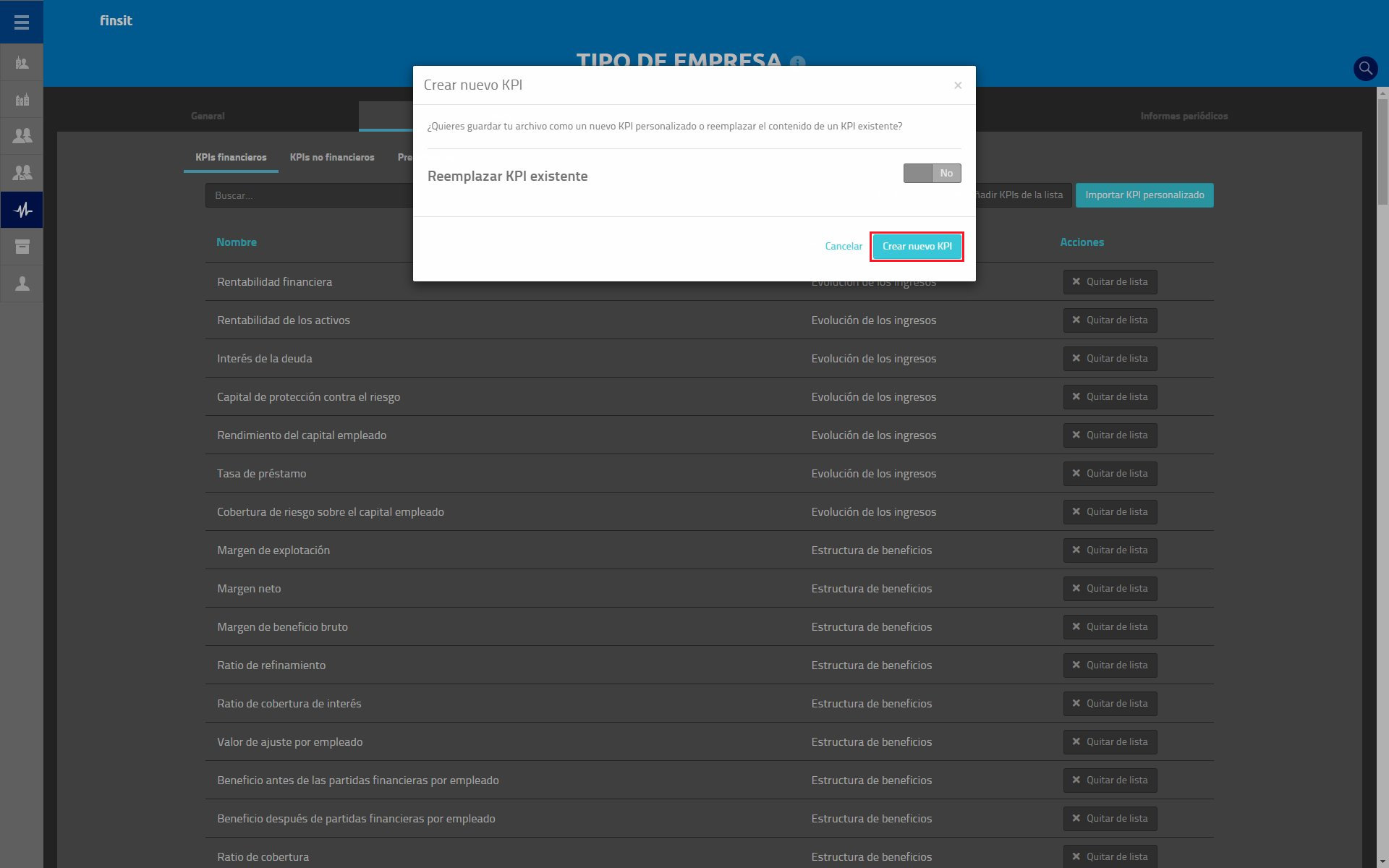Click the info icon beside Tipo de Empresa
The height and width of the screenshot is (868, 1389).
click(797, 62)
